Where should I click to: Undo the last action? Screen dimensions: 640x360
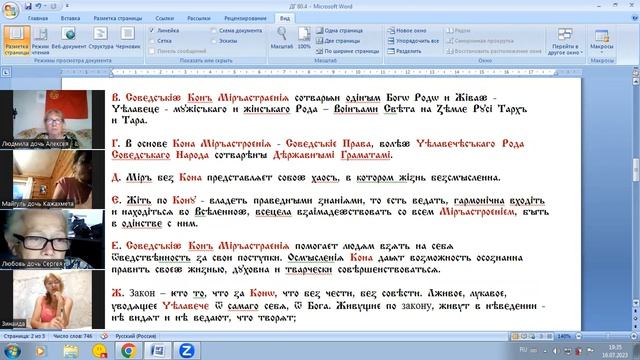[x=38, y=6]
